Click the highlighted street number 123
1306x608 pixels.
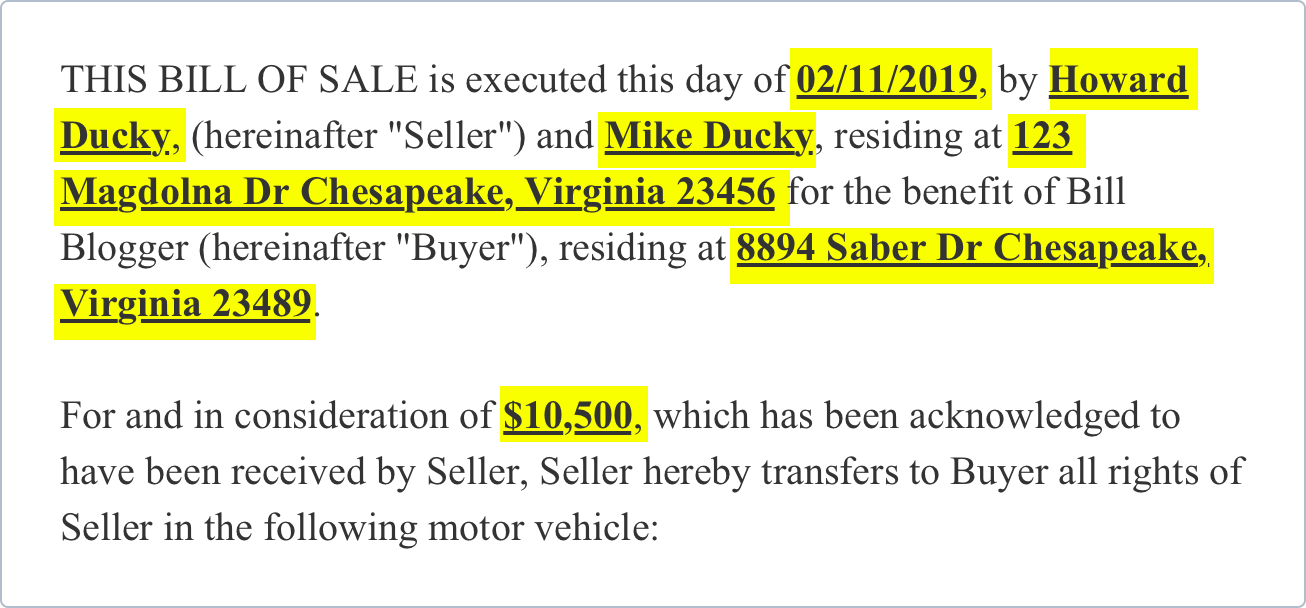tap(1041, 135)
